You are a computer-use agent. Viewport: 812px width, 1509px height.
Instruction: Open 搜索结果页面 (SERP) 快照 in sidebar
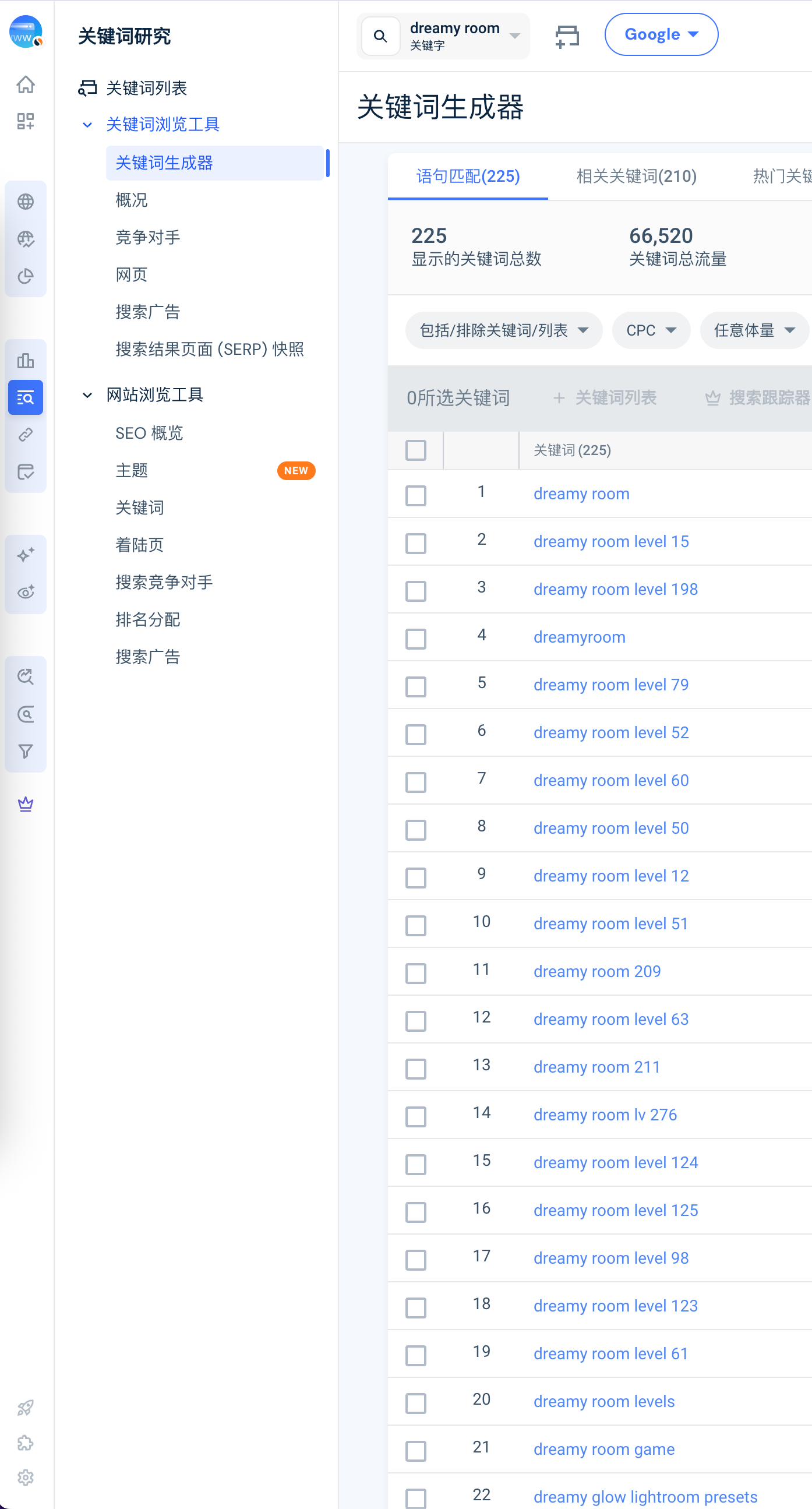click(210, 349)
